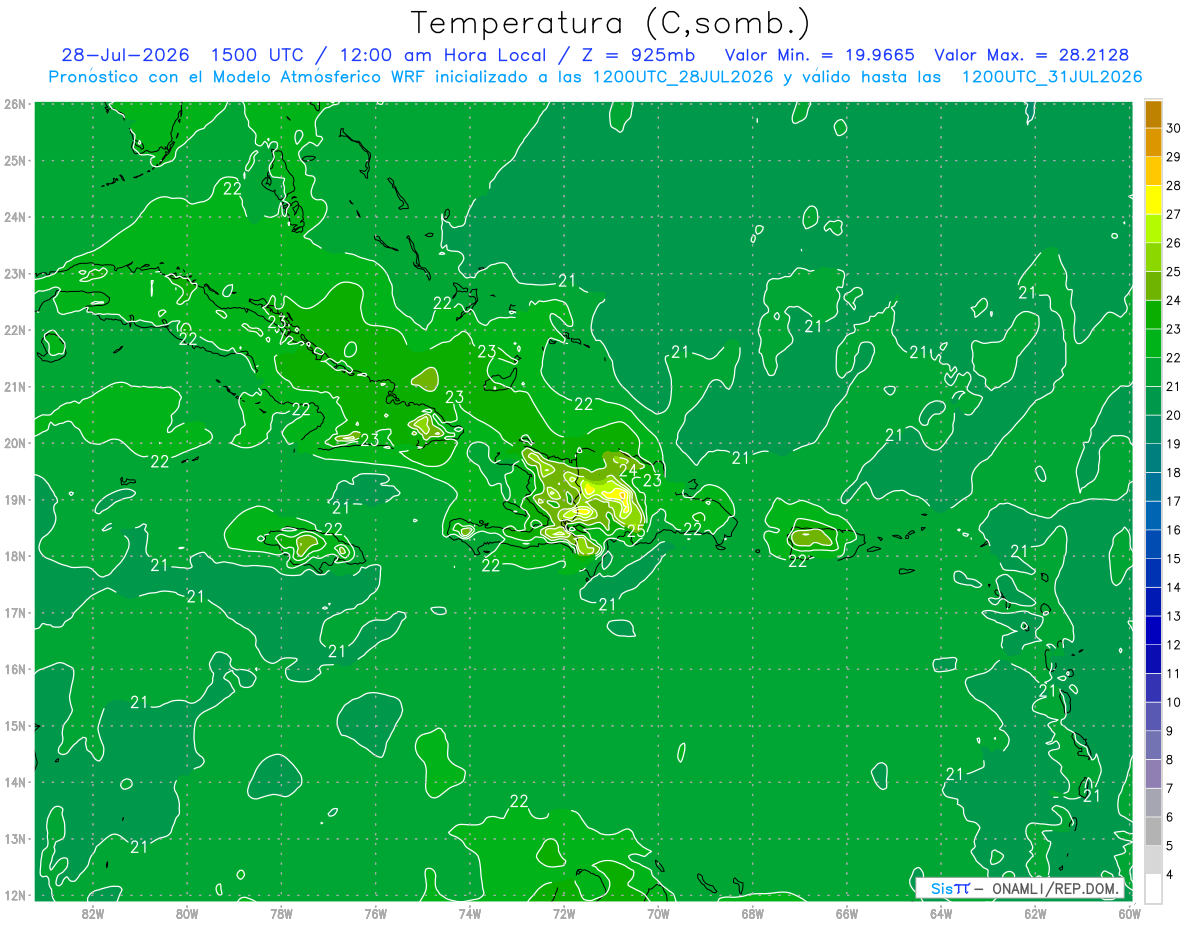The image size is (1200, 927).
Task: Click the '20N' latitude axis label
Action: [x=15, y=443]
